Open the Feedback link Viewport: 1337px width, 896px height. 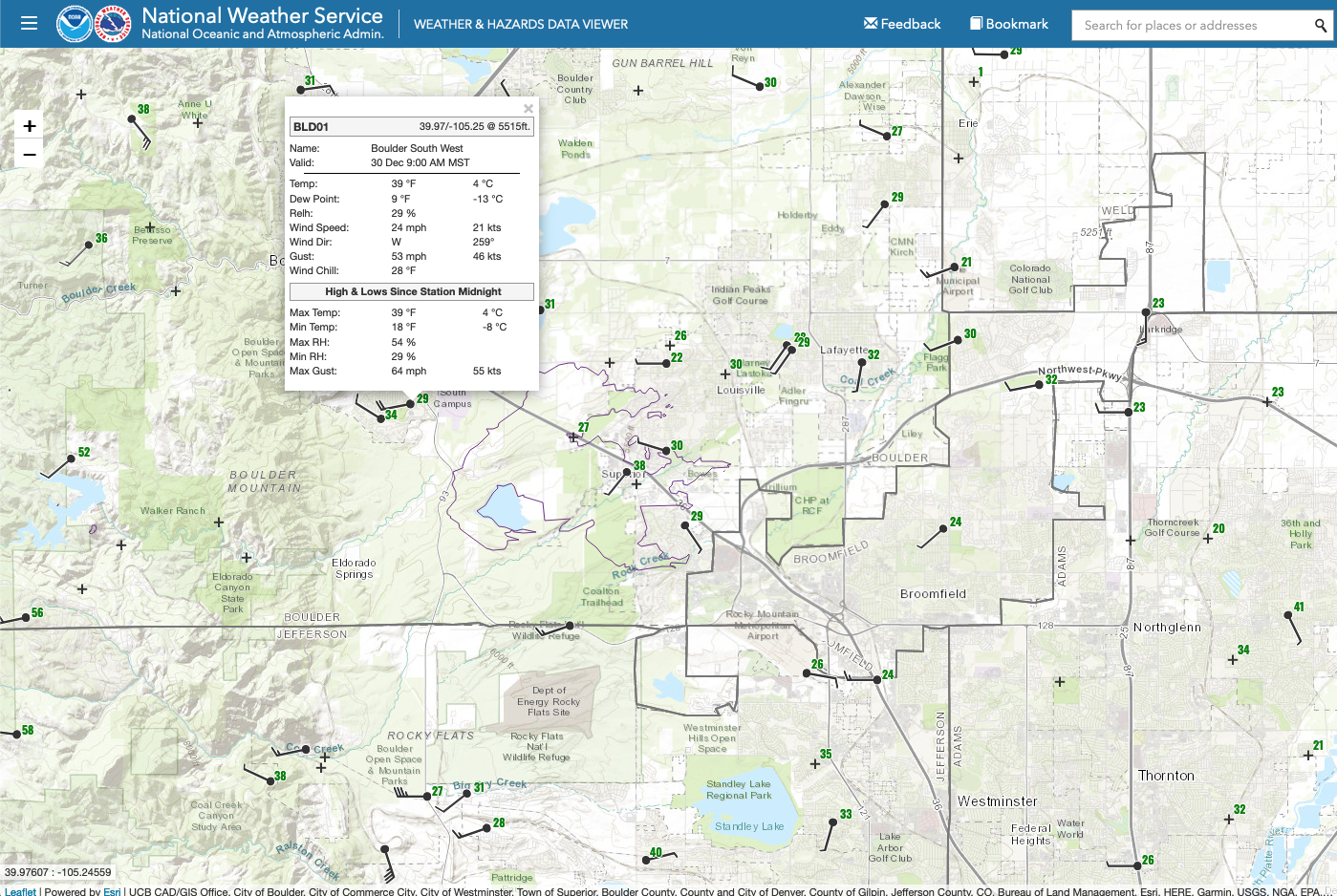901,24
